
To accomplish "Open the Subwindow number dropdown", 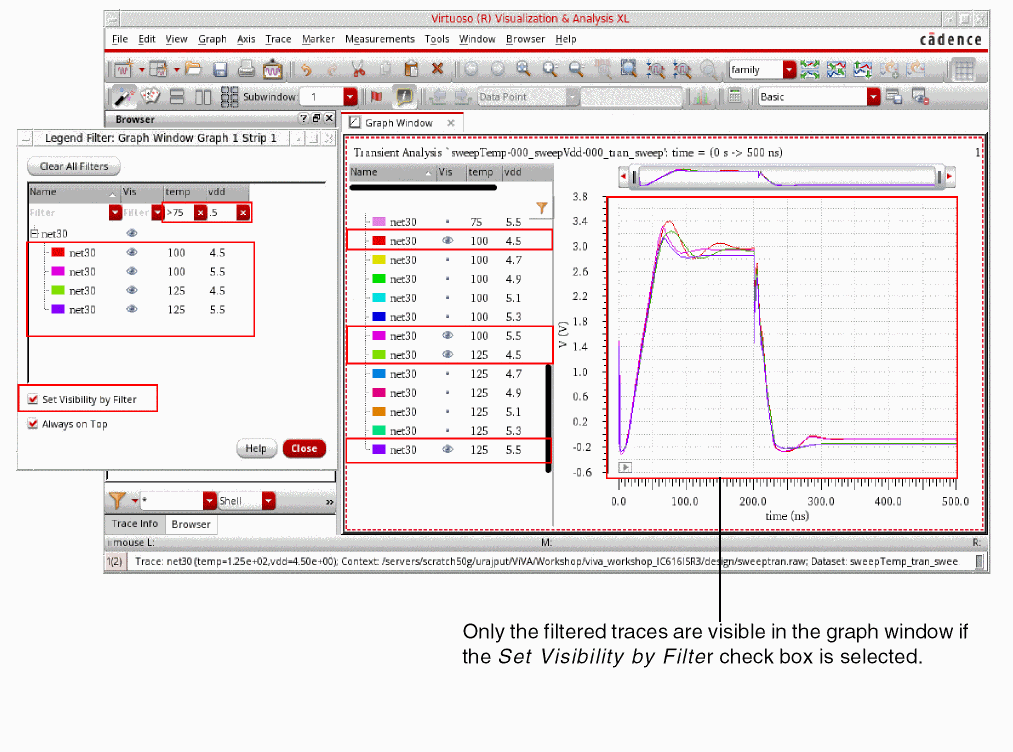I will 350,97.
